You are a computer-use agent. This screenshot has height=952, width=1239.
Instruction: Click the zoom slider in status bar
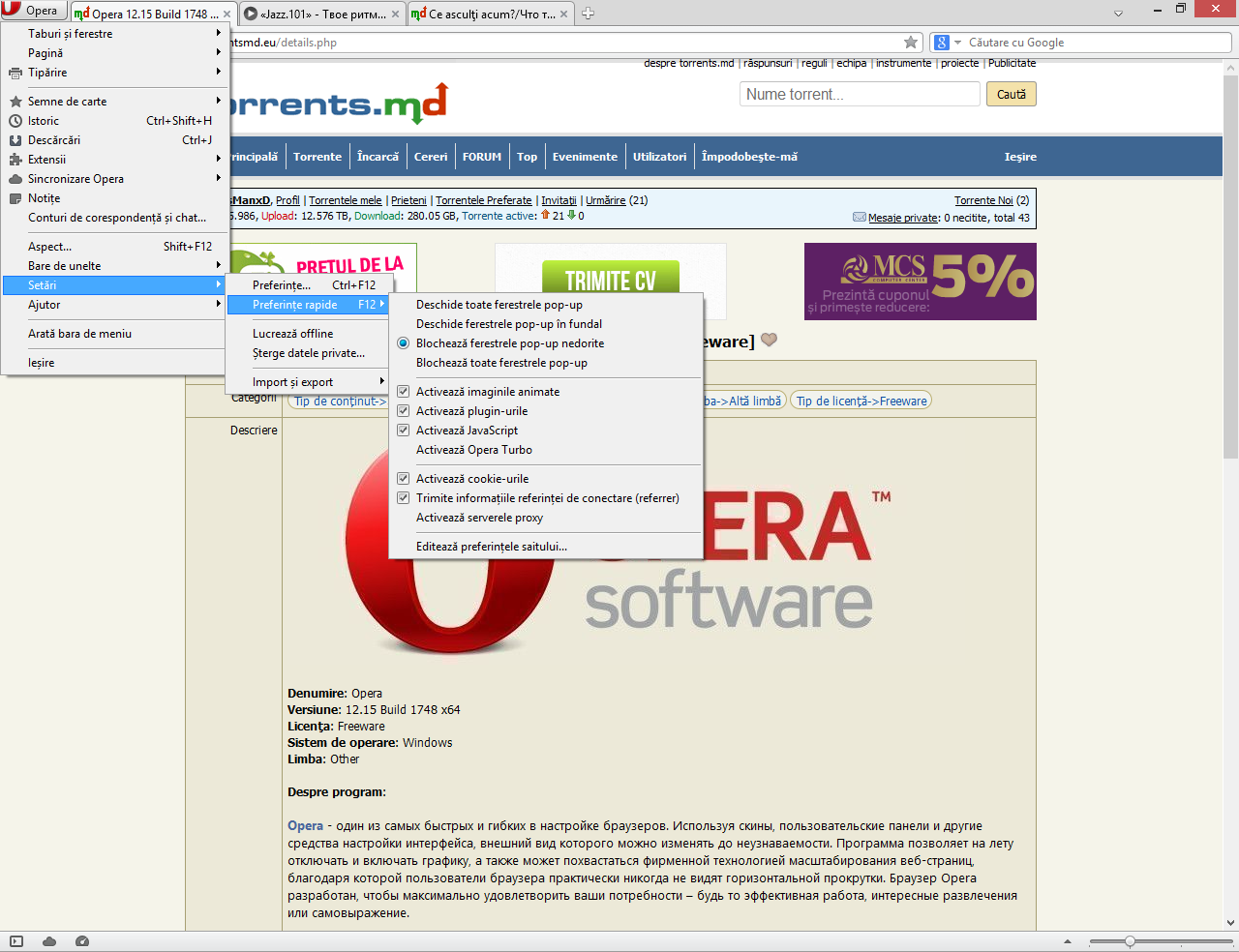coord(1161,941)
